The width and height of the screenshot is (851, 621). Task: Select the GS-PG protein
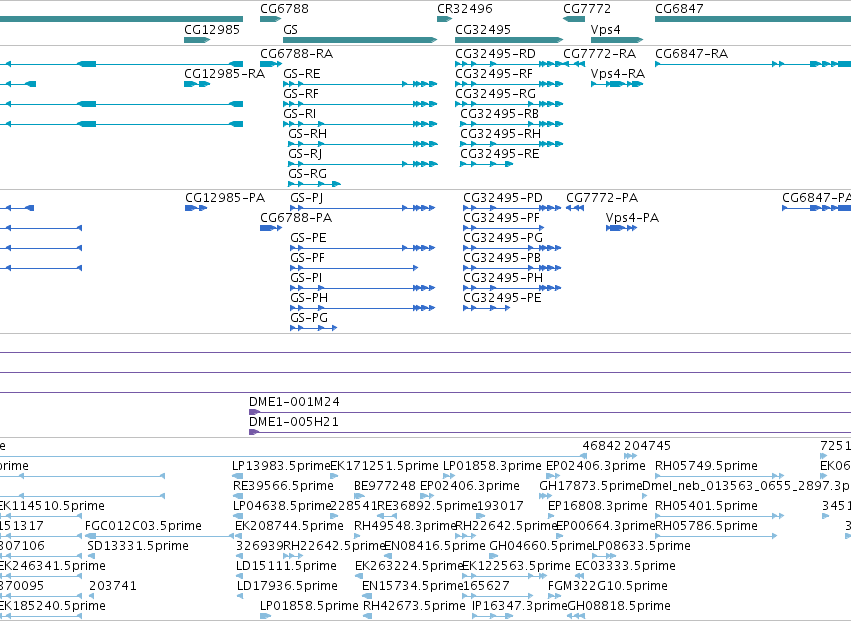coord(314,328)
